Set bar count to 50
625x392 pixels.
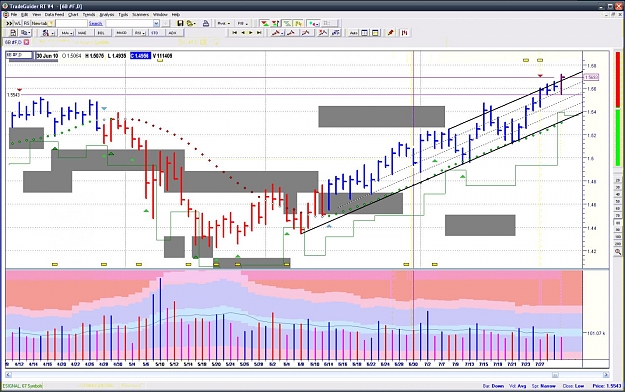click(x=617, y=201)
